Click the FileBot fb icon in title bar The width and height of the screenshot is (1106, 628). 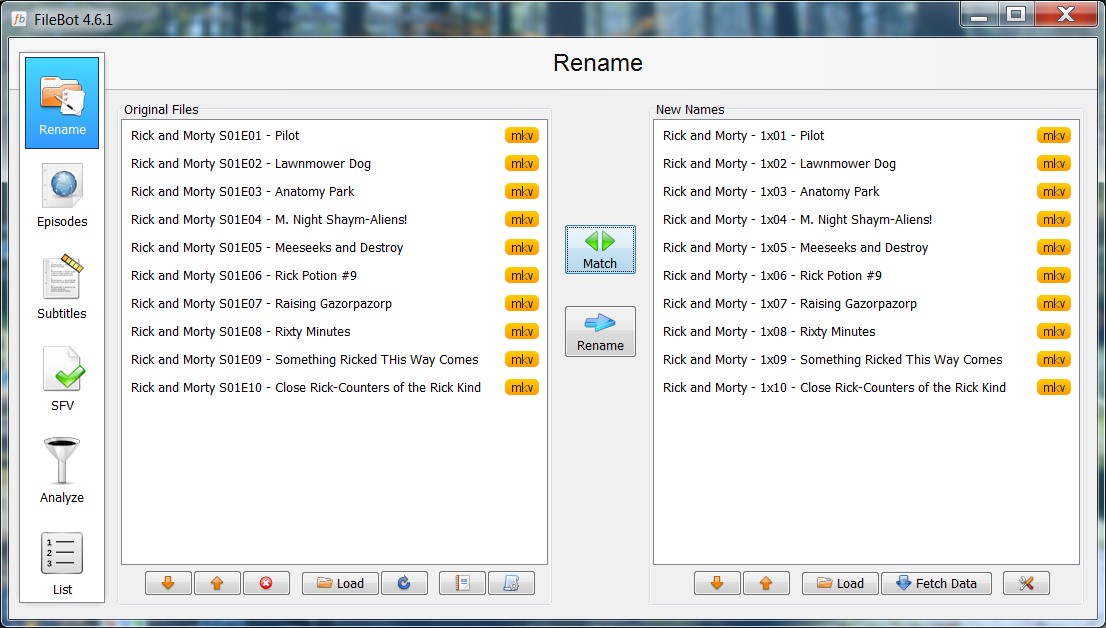tap(19, 19)
